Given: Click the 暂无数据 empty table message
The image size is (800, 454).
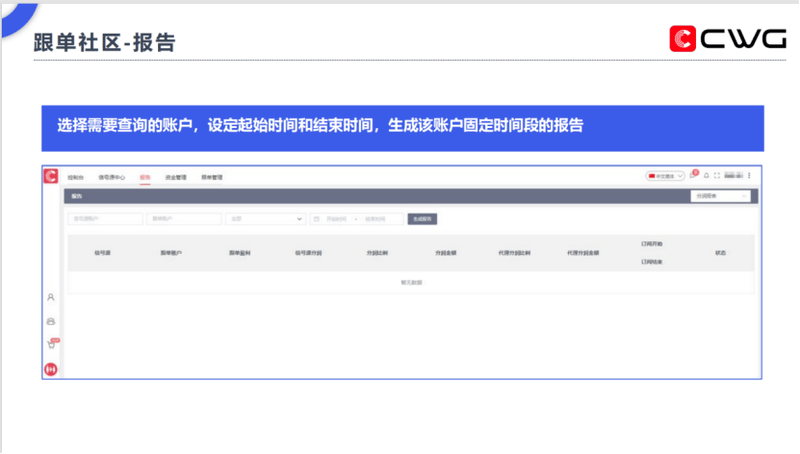Looking at the screenshot, I should tap(411, 283).
